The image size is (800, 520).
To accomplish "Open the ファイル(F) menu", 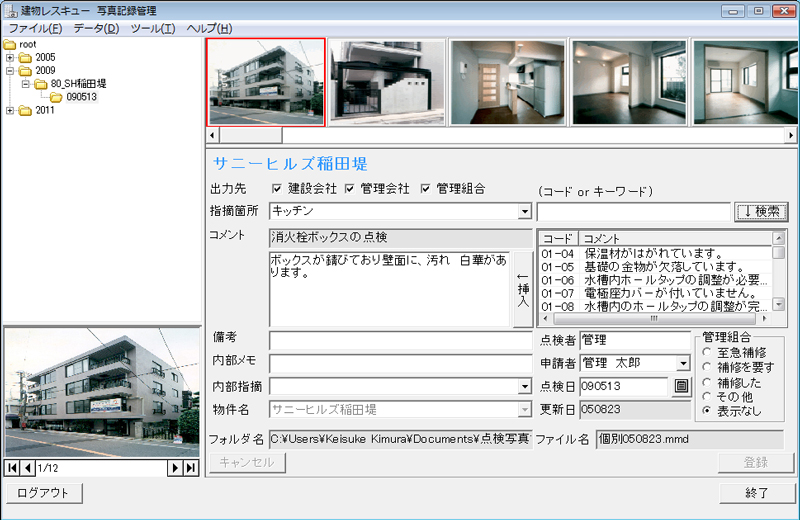I will (x=35, y=29).
